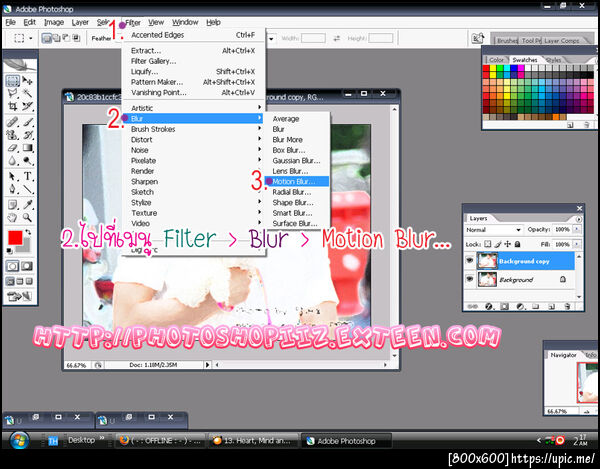The image size is (600, 469).
Task: Open document status bar info arrow
Action: [207, 365]
